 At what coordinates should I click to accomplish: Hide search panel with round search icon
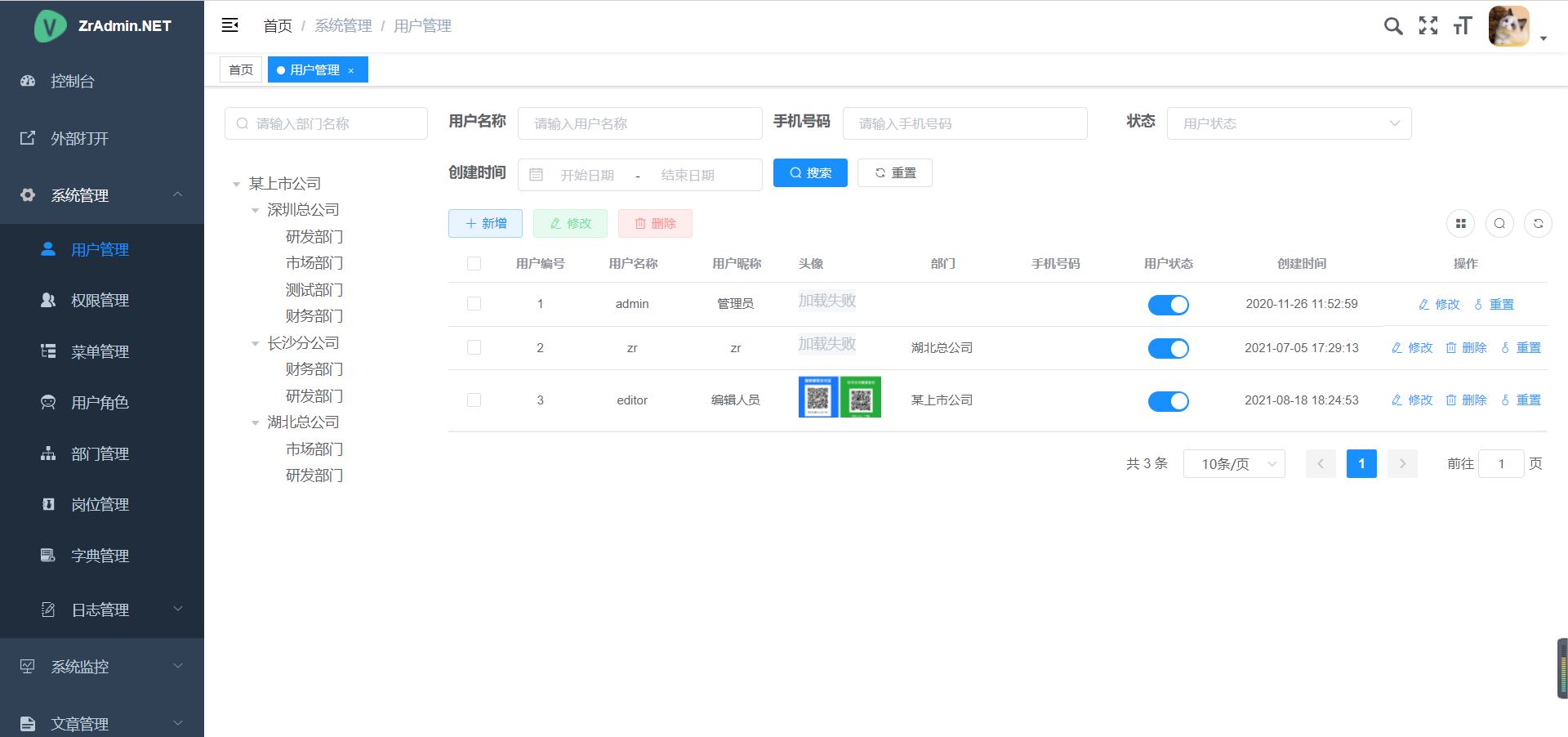pyautogui.click(x=1499, y=223)
